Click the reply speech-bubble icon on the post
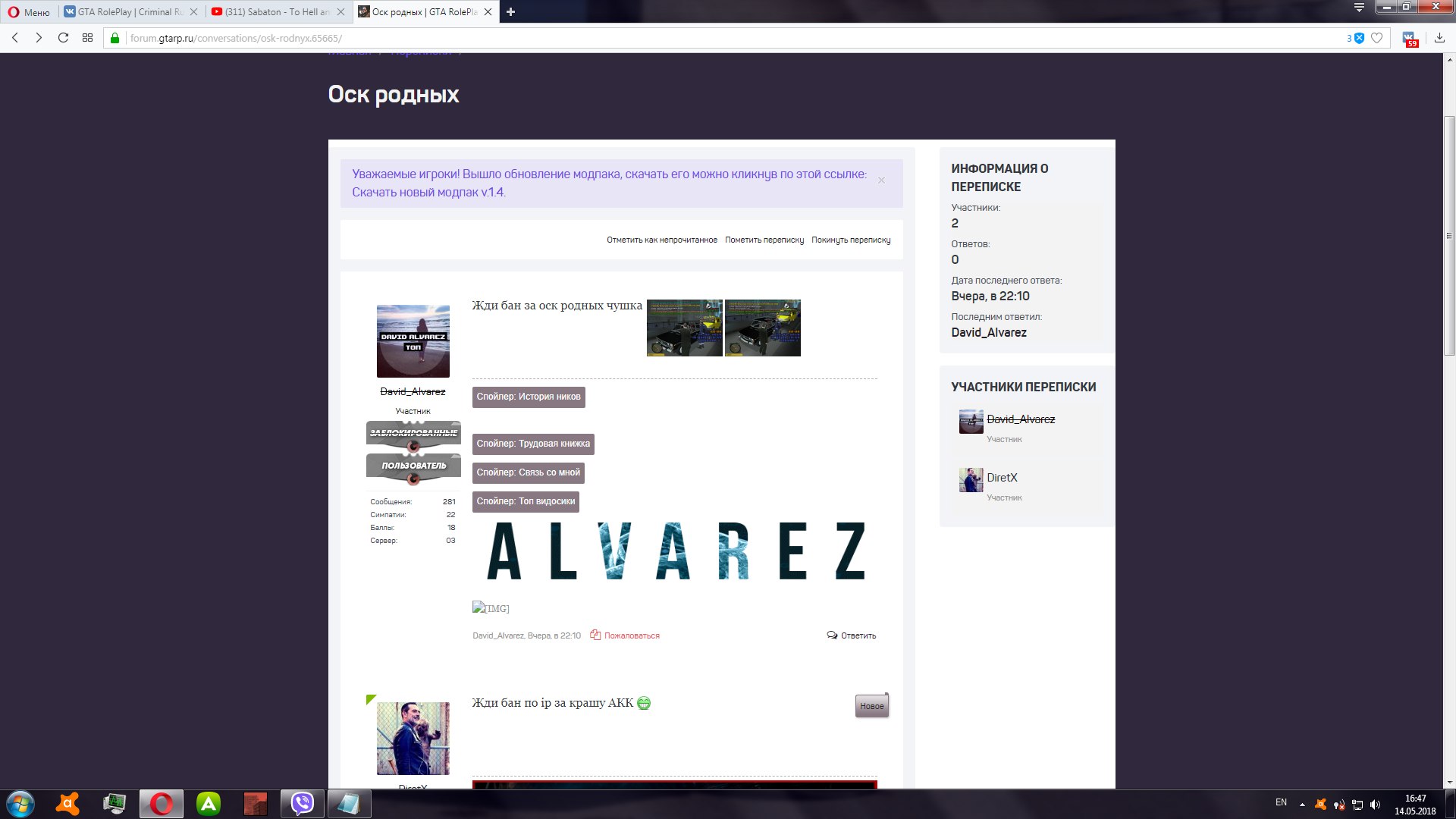Image resolution: width=1456 pixels, height=819 pixels. point(831,635)
